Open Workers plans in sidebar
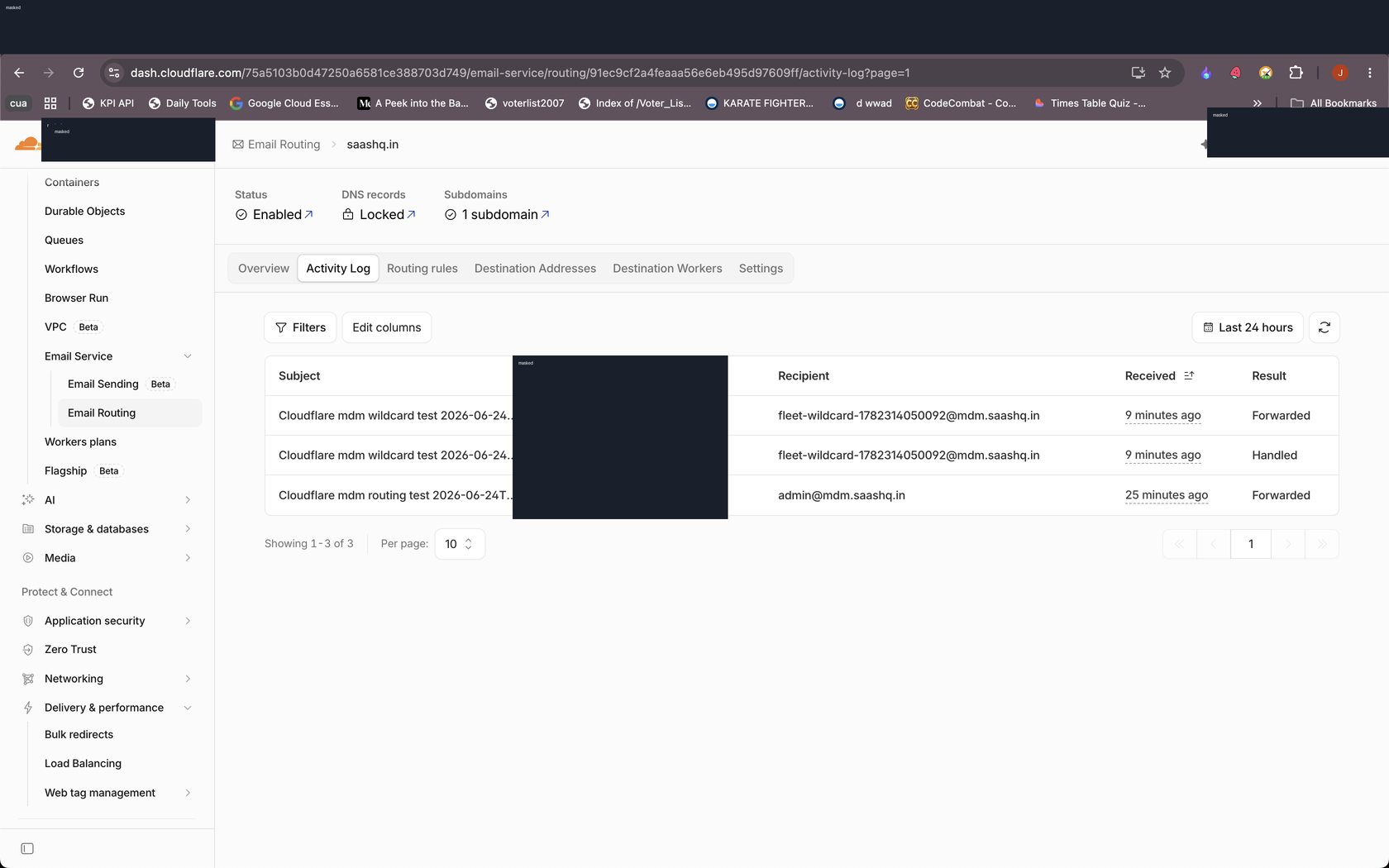 pyautogui.click(x=80, y=442)
